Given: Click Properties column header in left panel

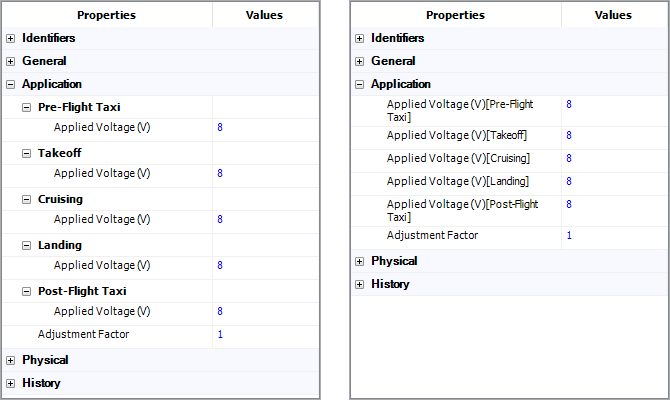Looking at the screenshot, I should coord(107,15).
